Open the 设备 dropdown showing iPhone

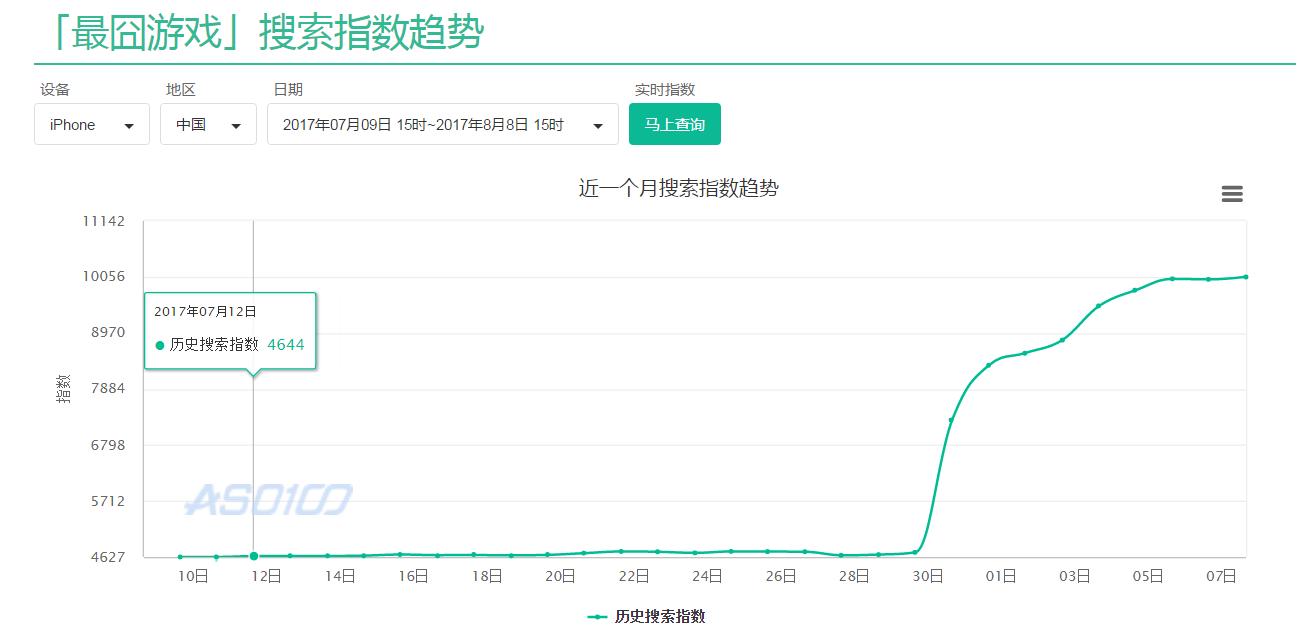[x=91, y=125]
